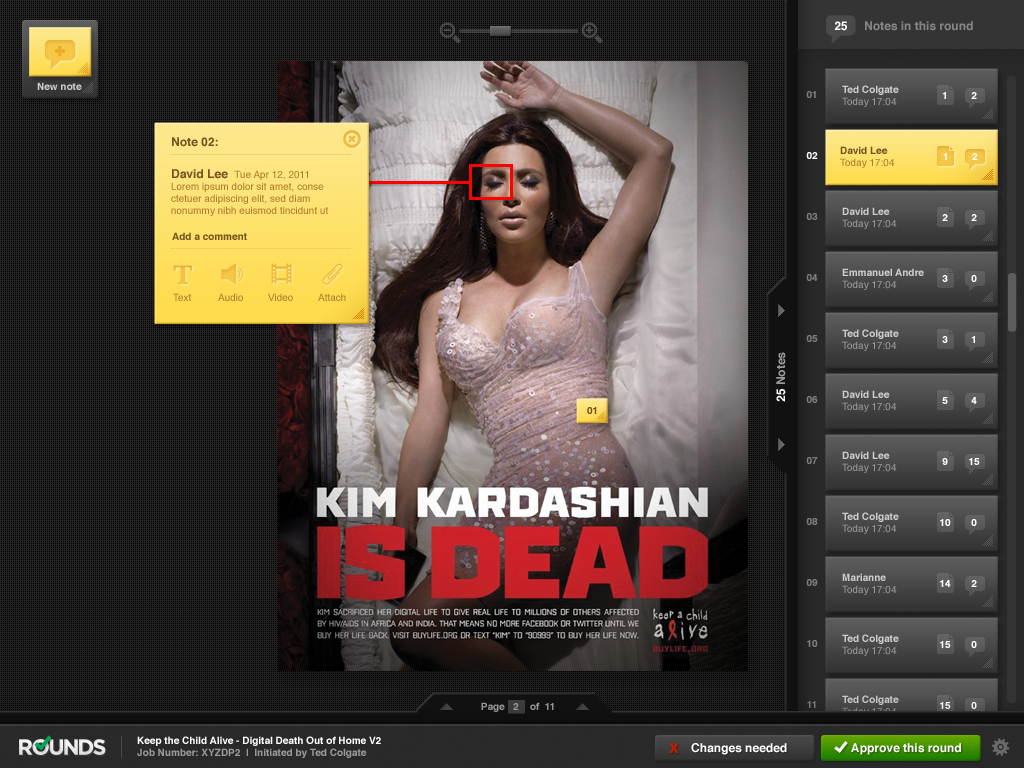Image resolution: width=1024 pixels, height=768 pixels.
Task: Click Job Number: XYZDP2 text
Action: (189, 753)
